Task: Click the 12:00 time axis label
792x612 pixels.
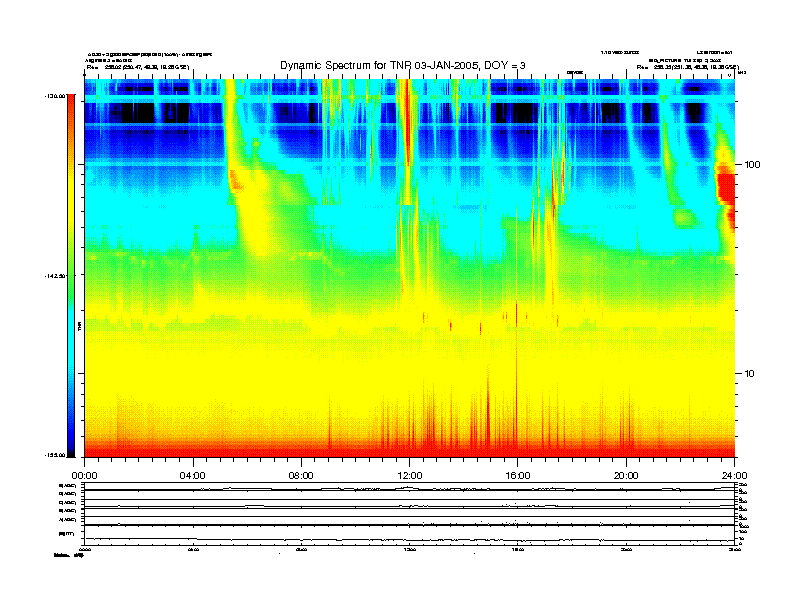Action: pyautogui.click(x=410, y=476)
